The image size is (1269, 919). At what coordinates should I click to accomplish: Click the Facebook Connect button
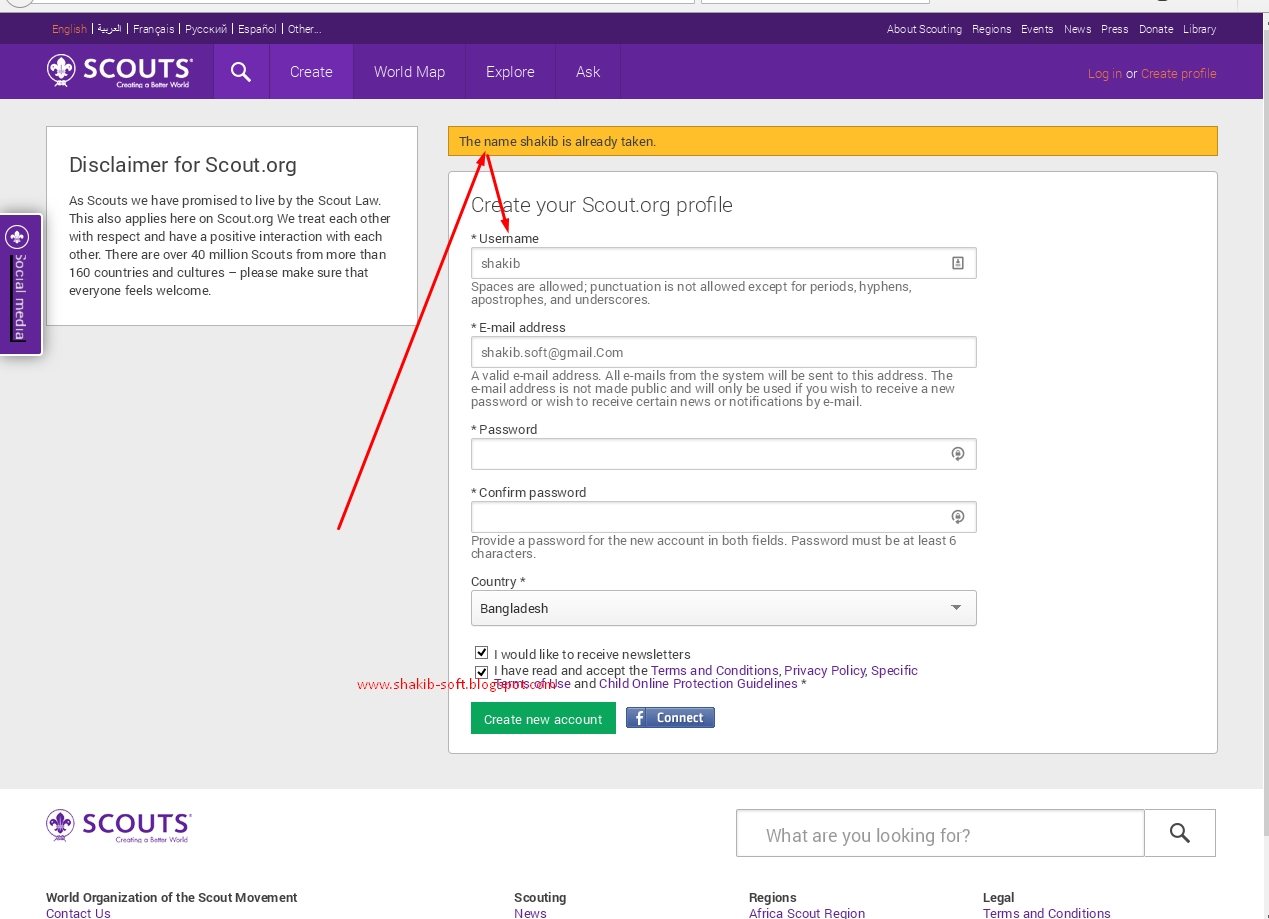click(x=670, y=718)
